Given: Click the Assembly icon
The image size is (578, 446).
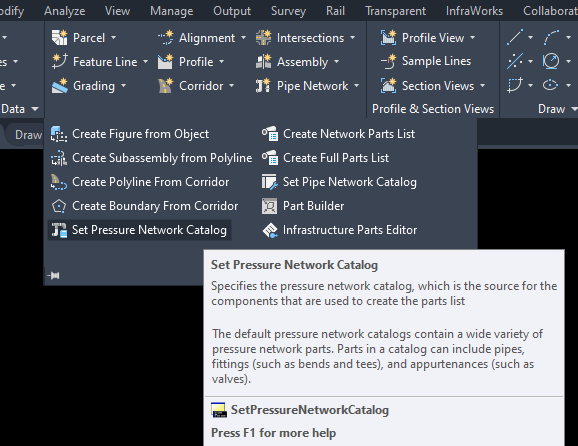Looking at the screenshot, I should [264, 62].
